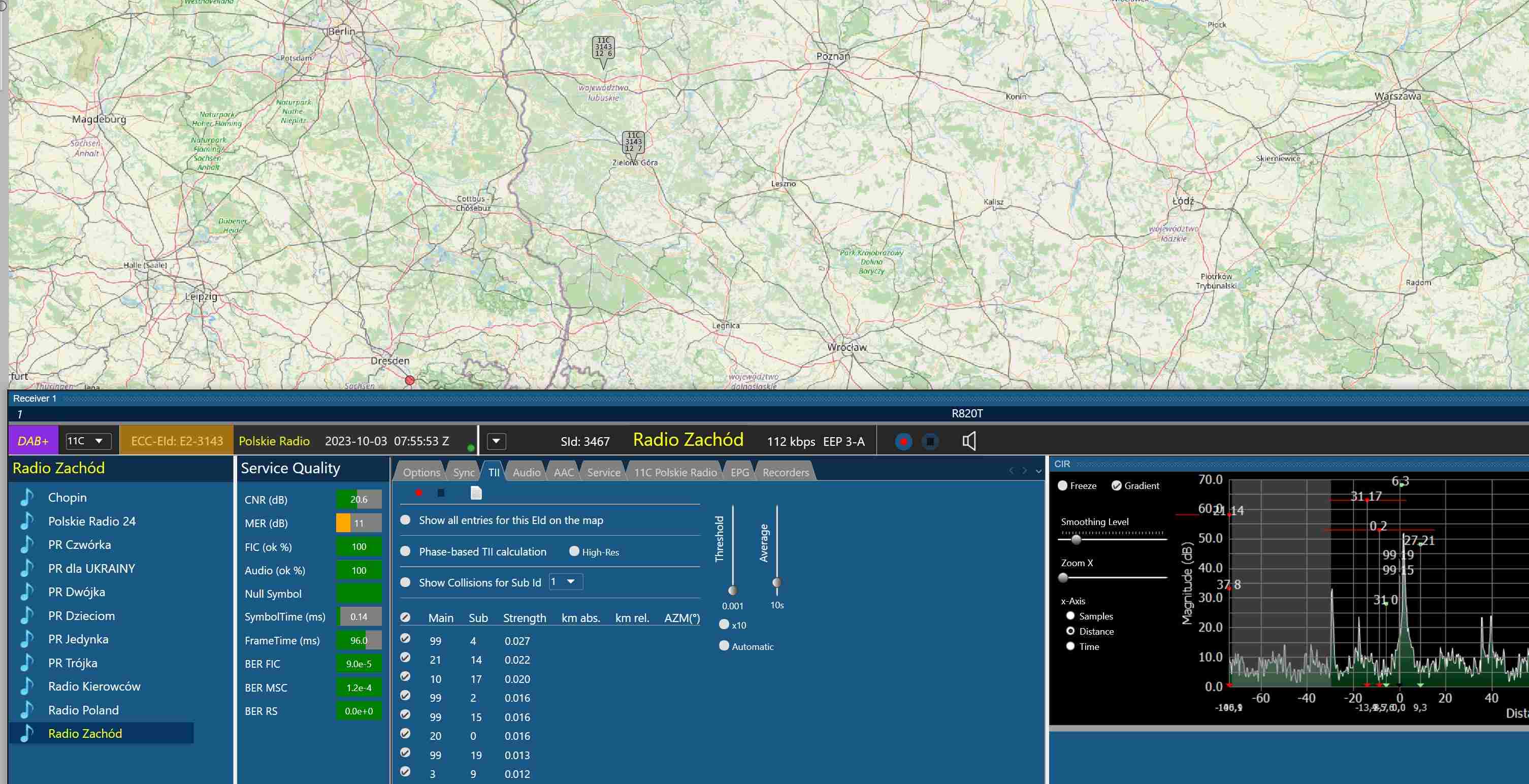Enable Automatic threshold

724,646
